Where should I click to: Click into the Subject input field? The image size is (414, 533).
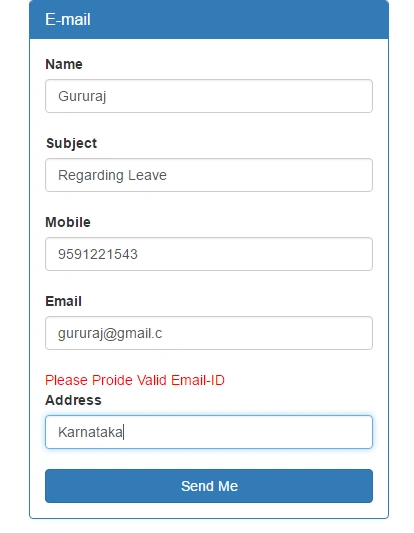209,175
